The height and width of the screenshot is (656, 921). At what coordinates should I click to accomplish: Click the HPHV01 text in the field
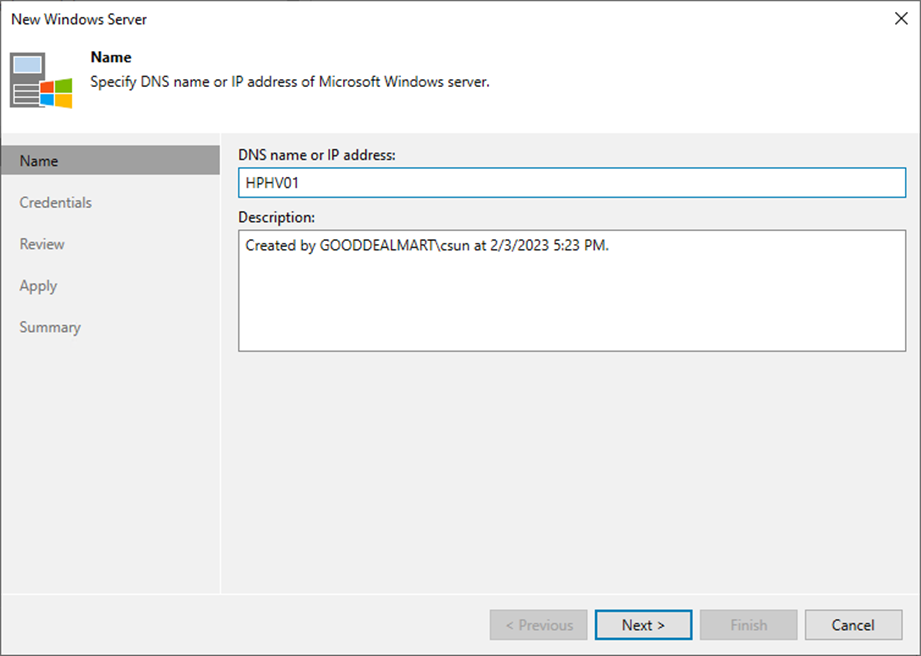pos(272,183)
